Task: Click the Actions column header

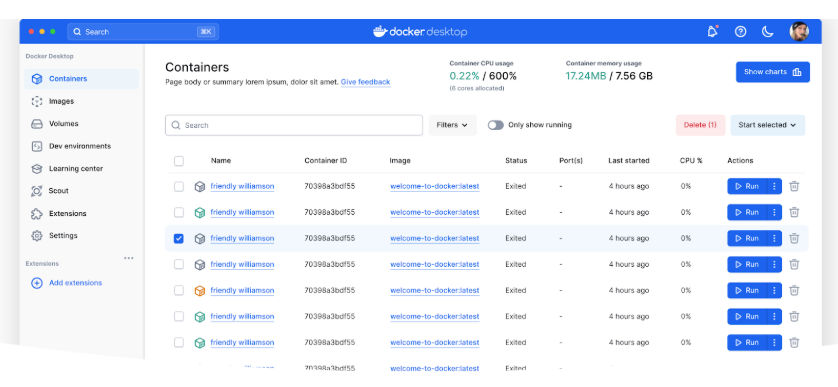Action: point(740,161)
